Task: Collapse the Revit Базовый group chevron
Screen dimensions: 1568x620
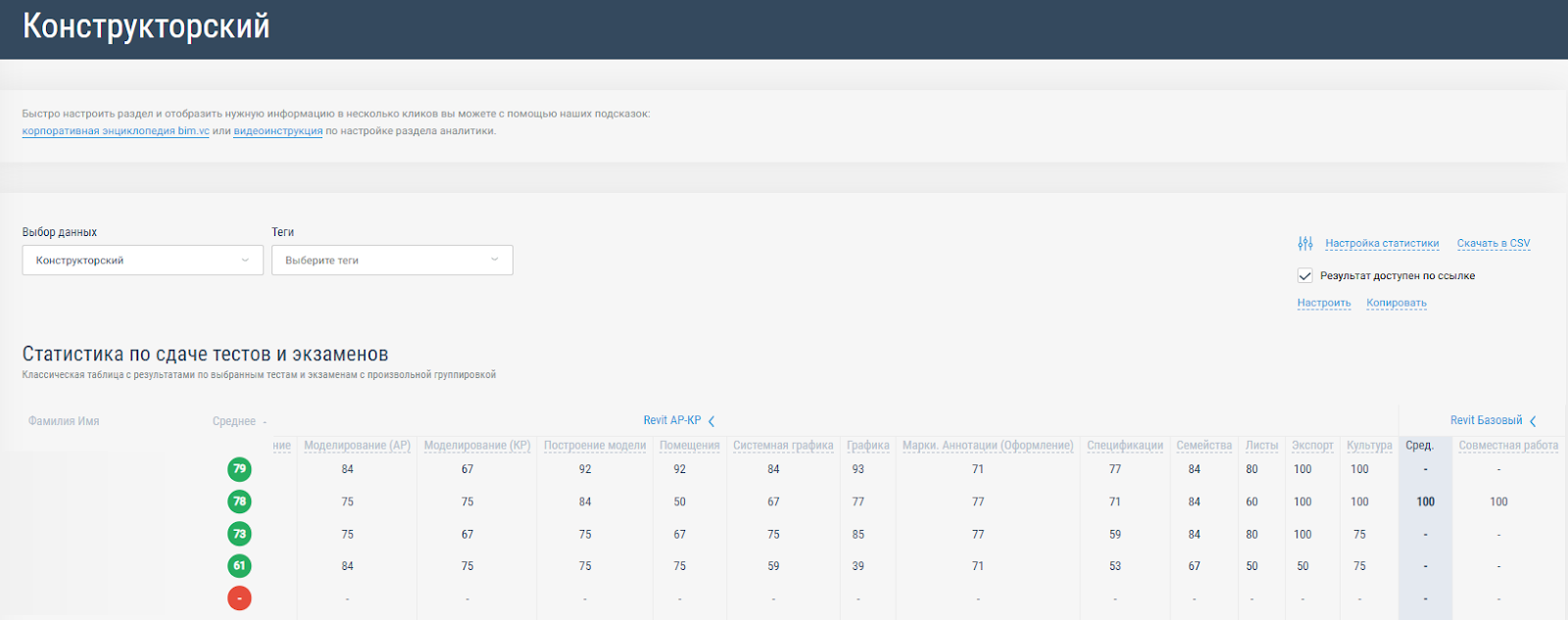Action: pos(1533,421)
